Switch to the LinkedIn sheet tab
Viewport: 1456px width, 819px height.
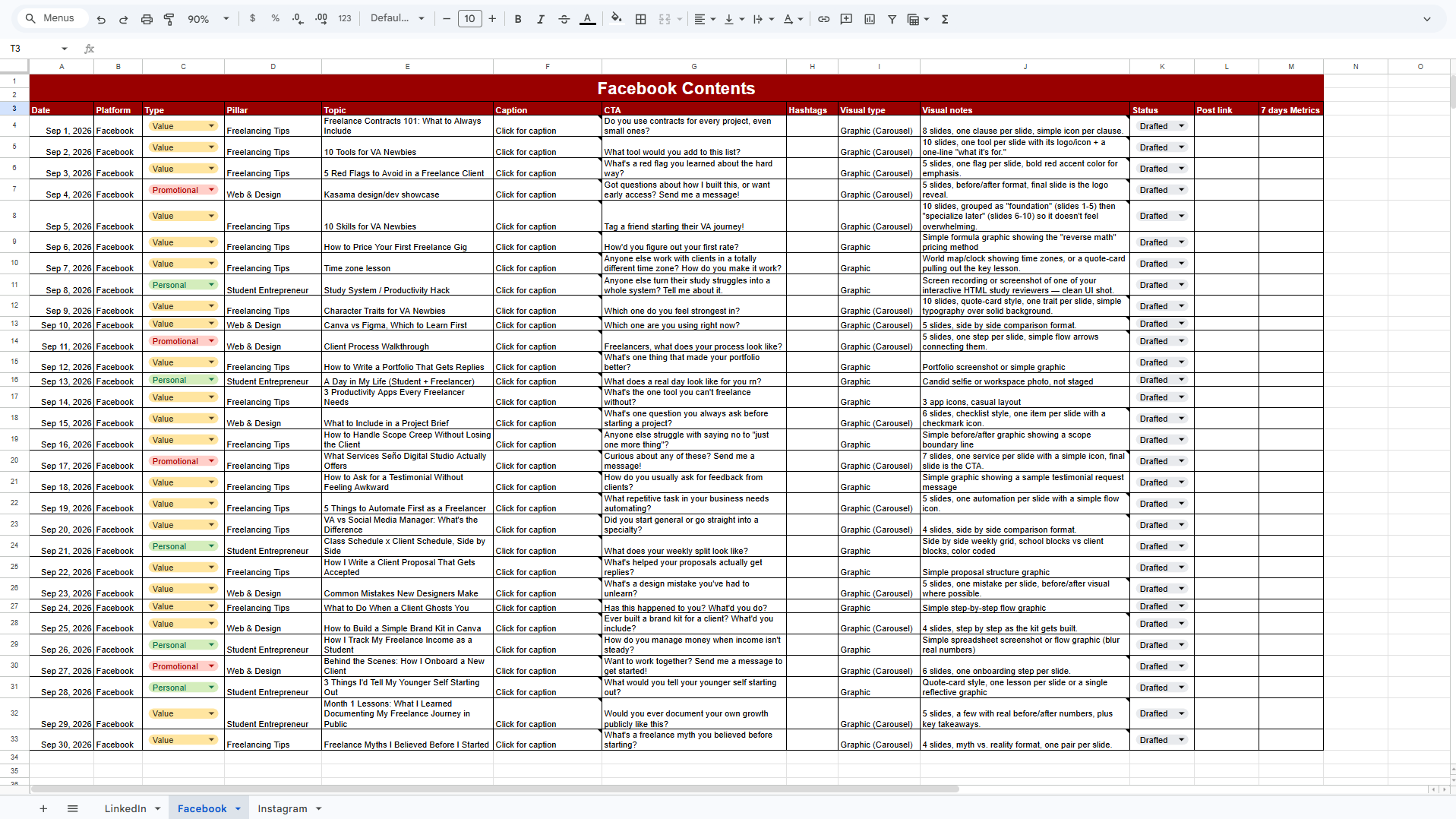pos(125,808)
